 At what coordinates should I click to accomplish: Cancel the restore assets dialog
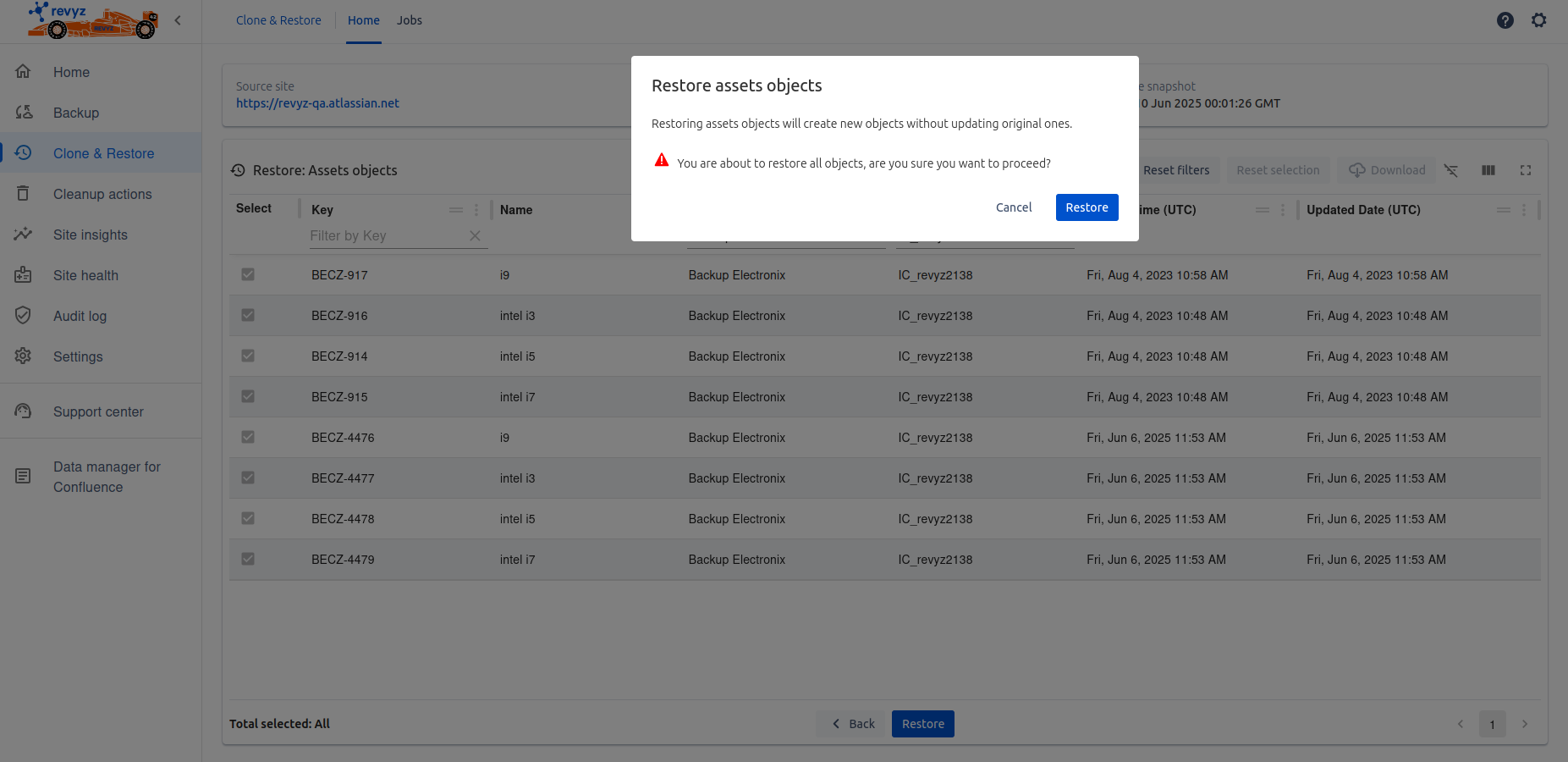click(x=1013, y=207)
